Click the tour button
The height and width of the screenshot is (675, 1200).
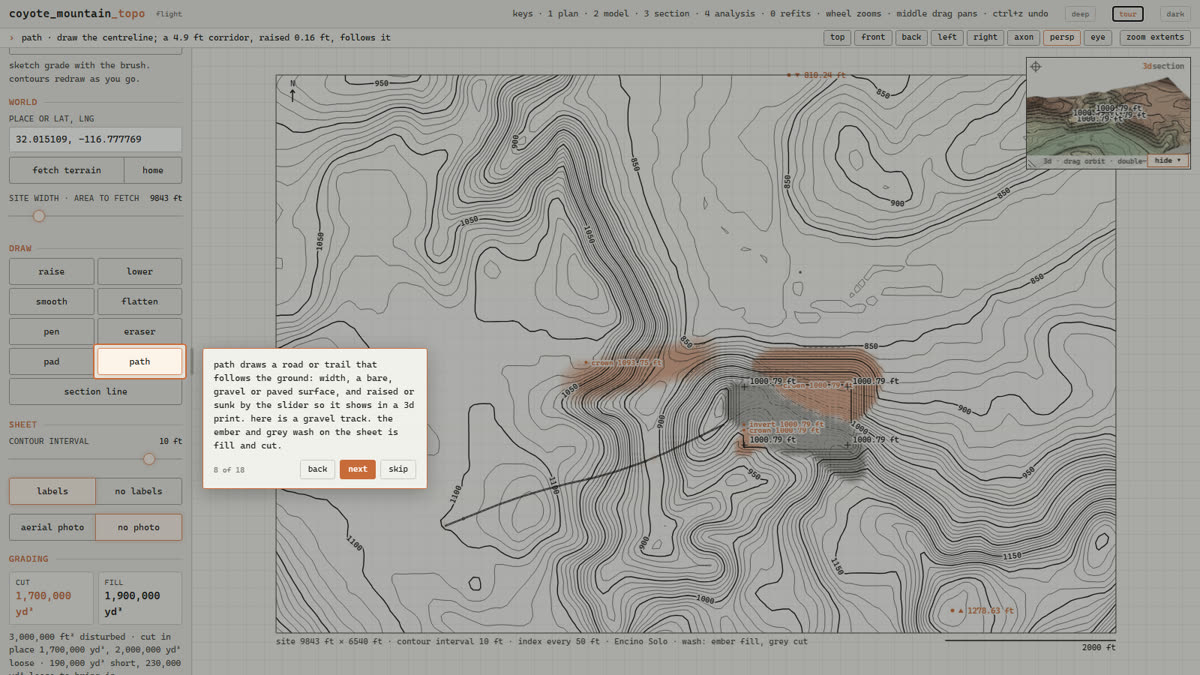[1128, 14]
